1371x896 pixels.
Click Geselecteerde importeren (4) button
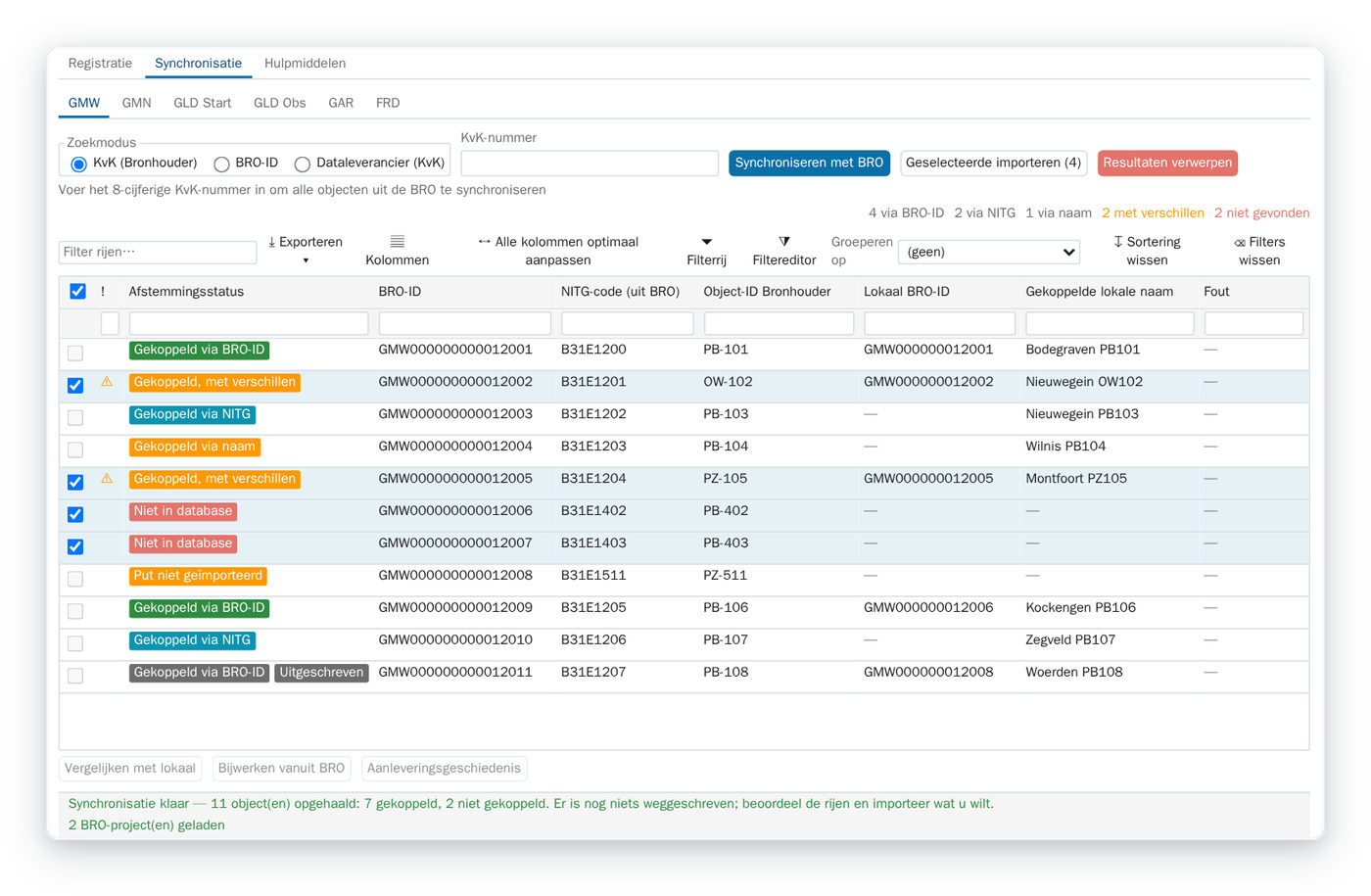click(x=993, y=163)
